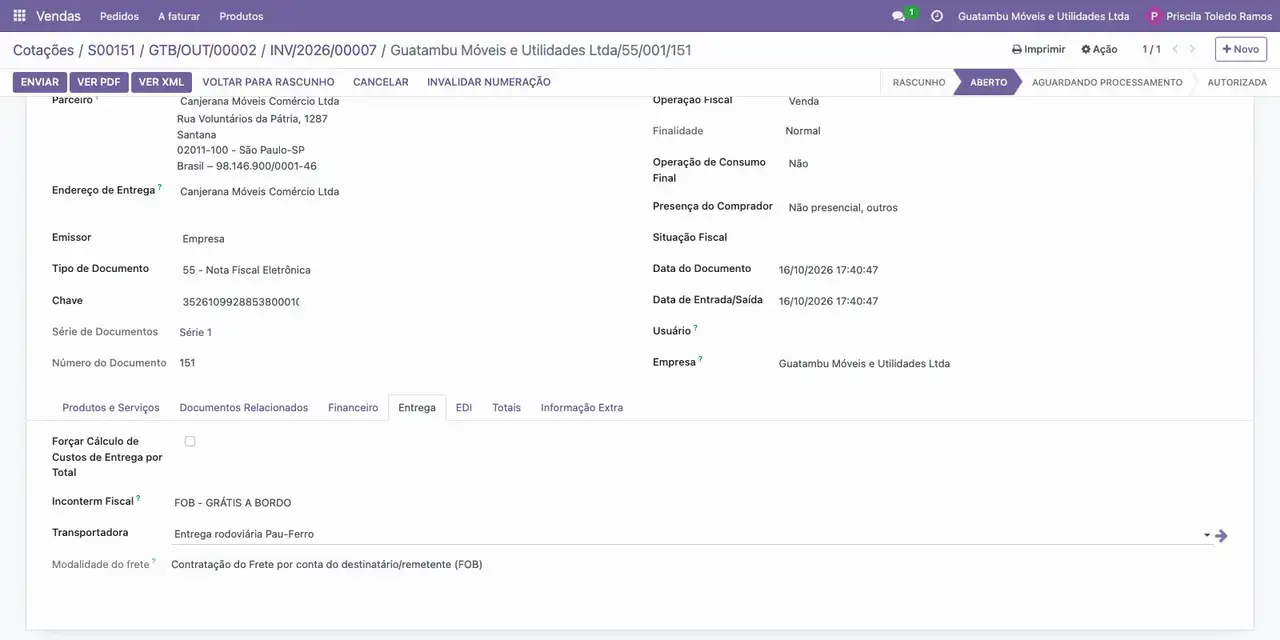
Task: Open S00151 breadcrumb link
Action: click(111, 50)
